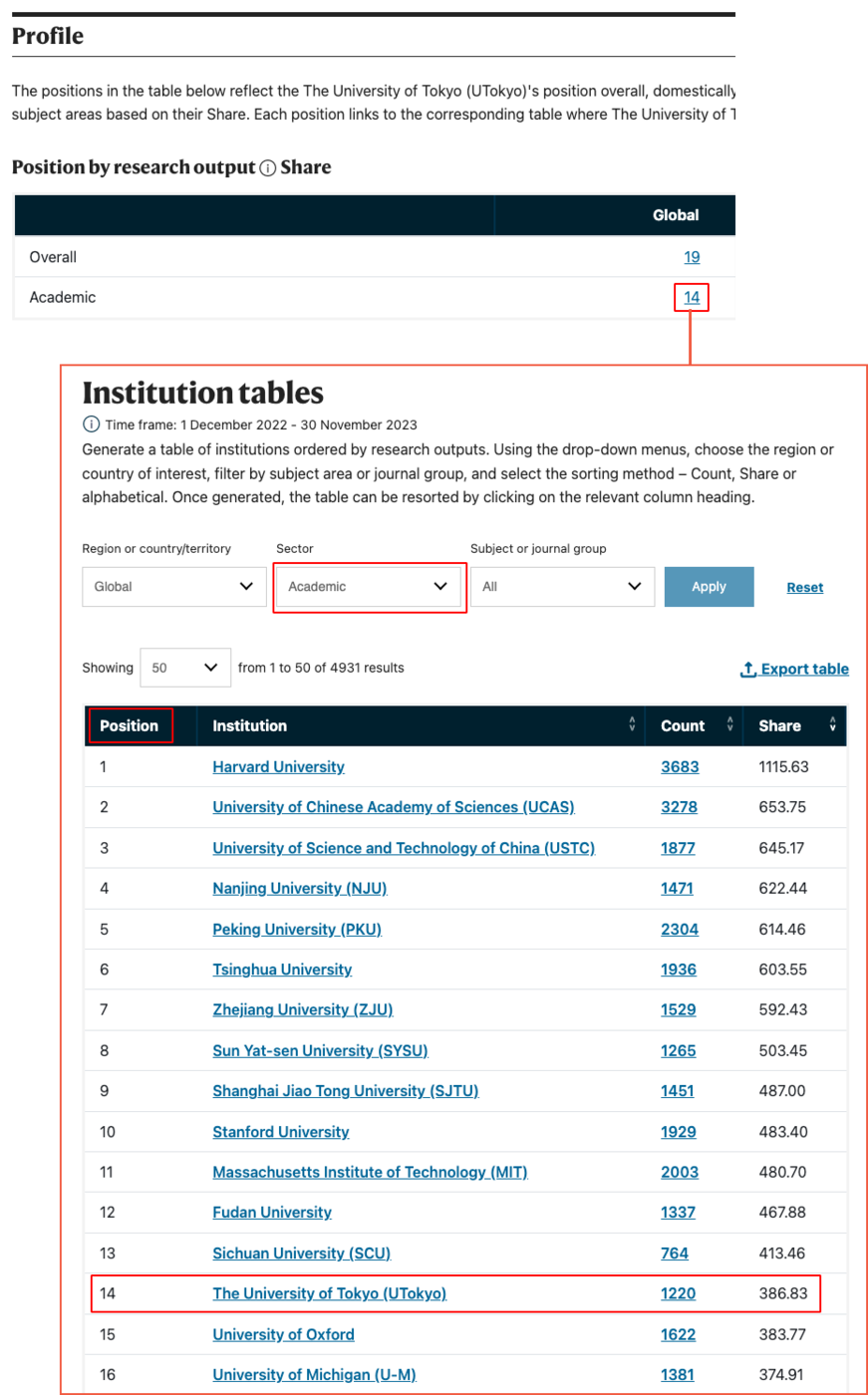Click the Time frame info icon
Screen dimensions: 868x1395
91,424
